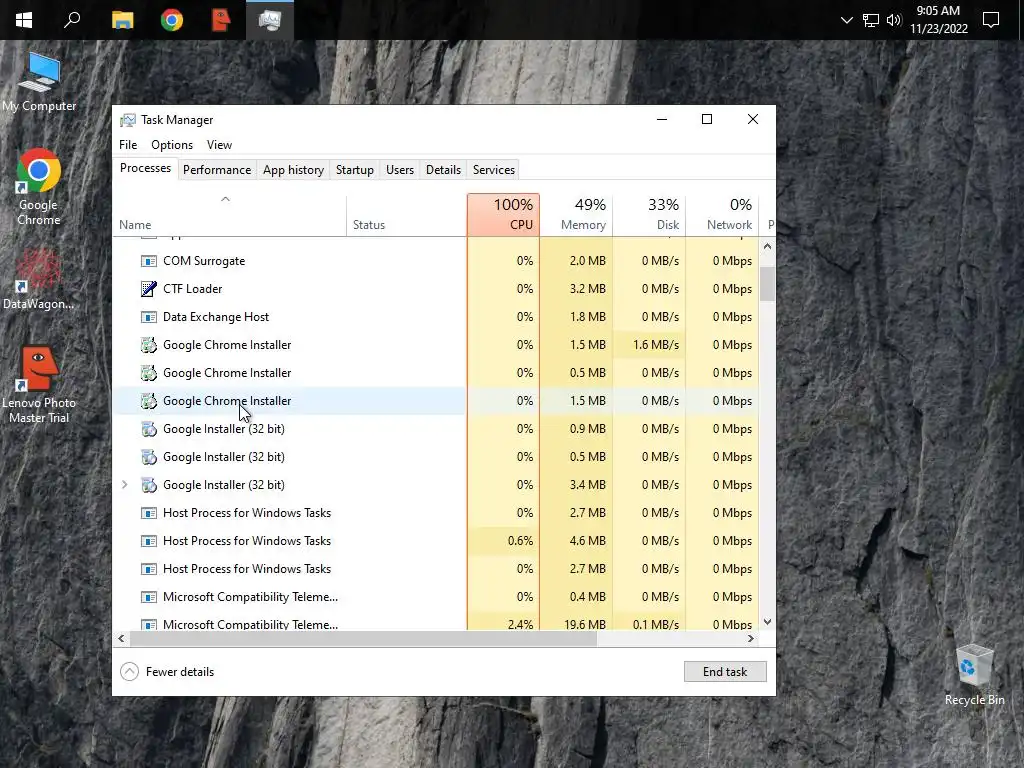Open the volume tray icon

(893, 20)
